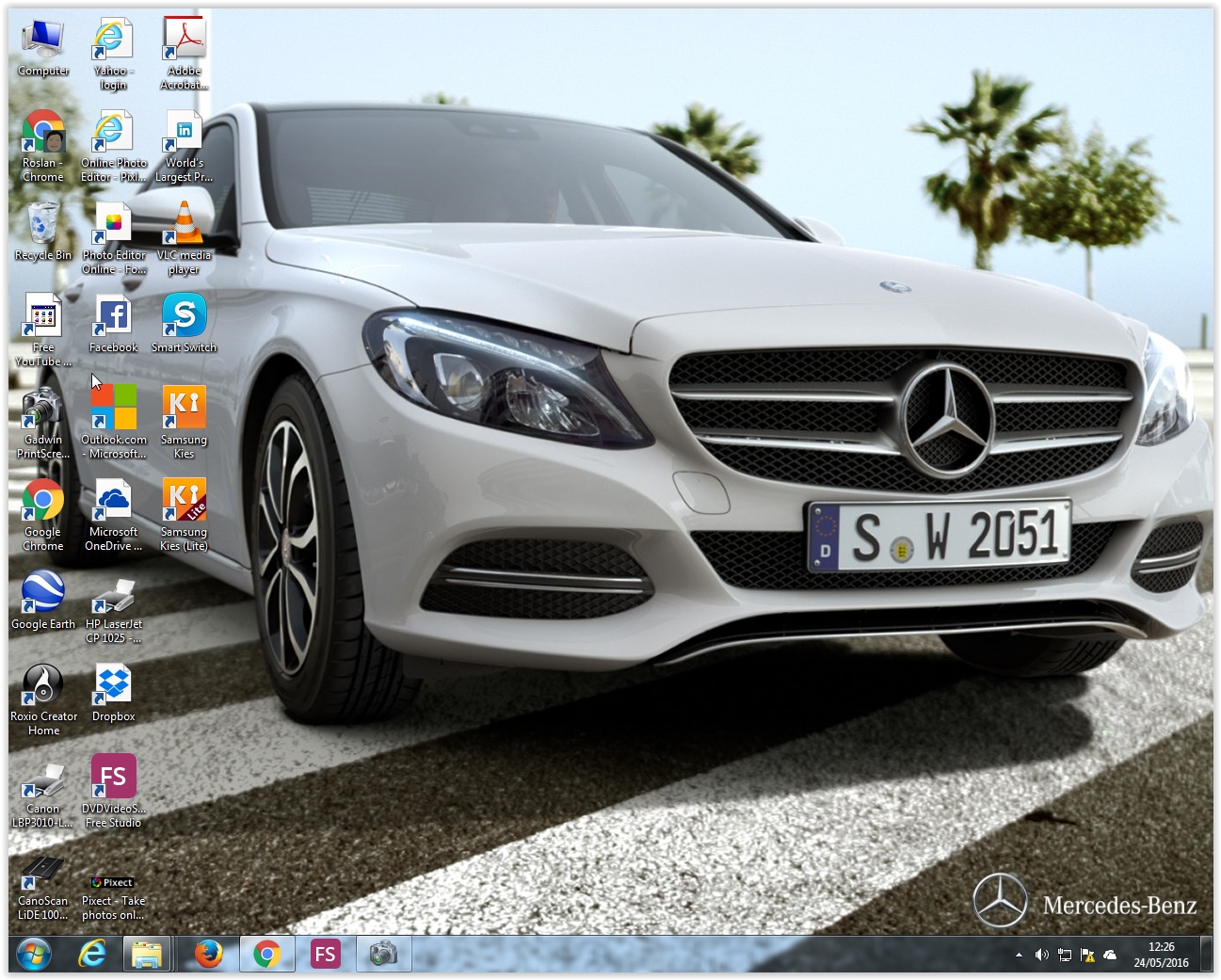Click the volume speaker tray icon
This screenshot has width=1221, height=980.
click(x=1041, y=955)
